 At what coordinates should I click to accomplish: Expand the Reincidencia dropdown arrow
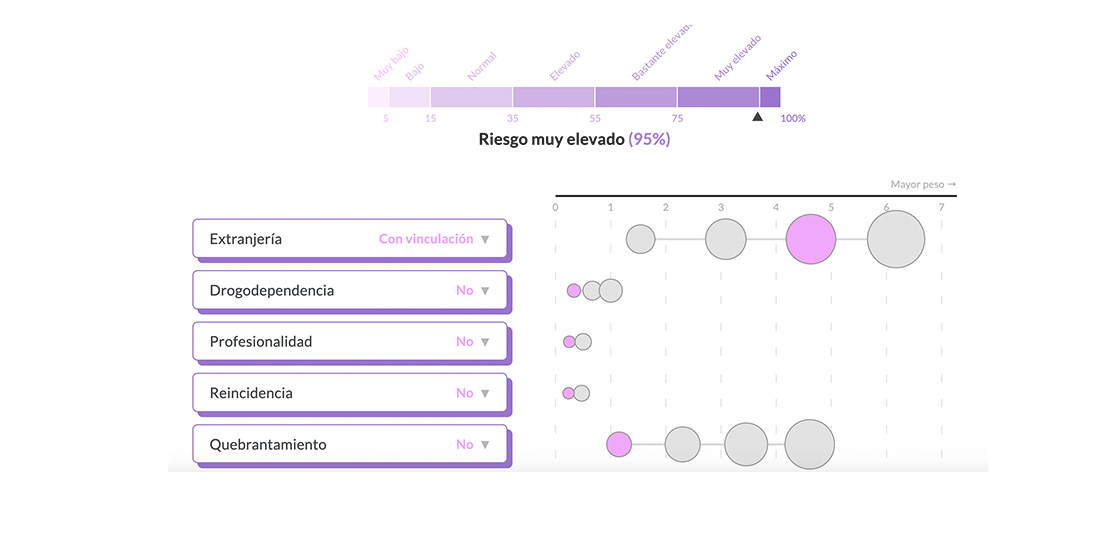click(485, 394)
